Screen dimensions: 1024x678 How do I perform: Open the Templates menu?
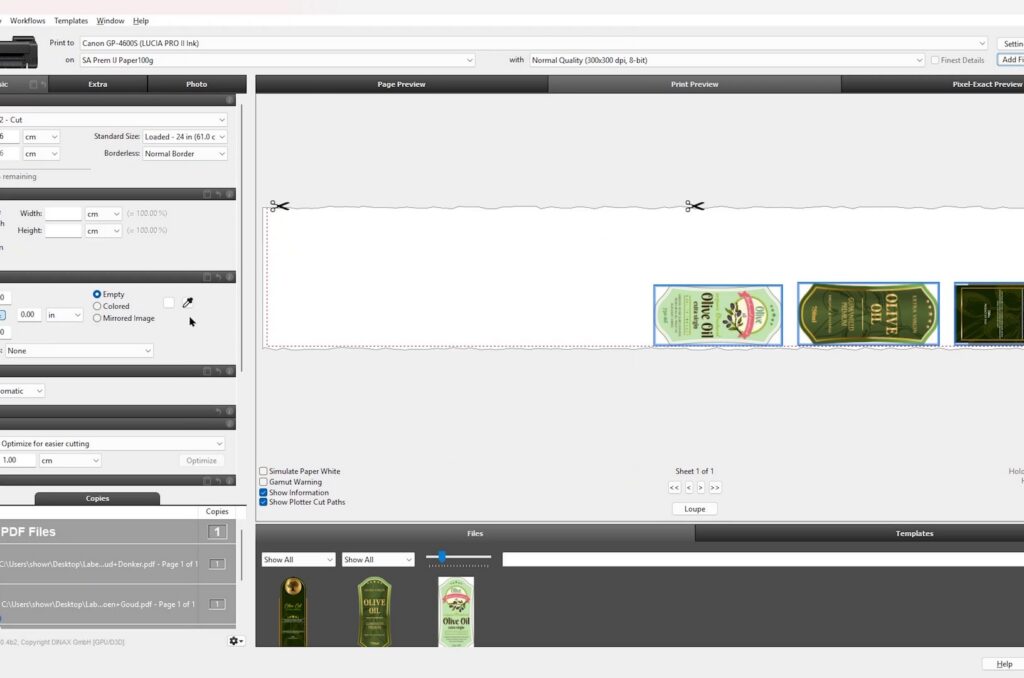coord(71,21)
